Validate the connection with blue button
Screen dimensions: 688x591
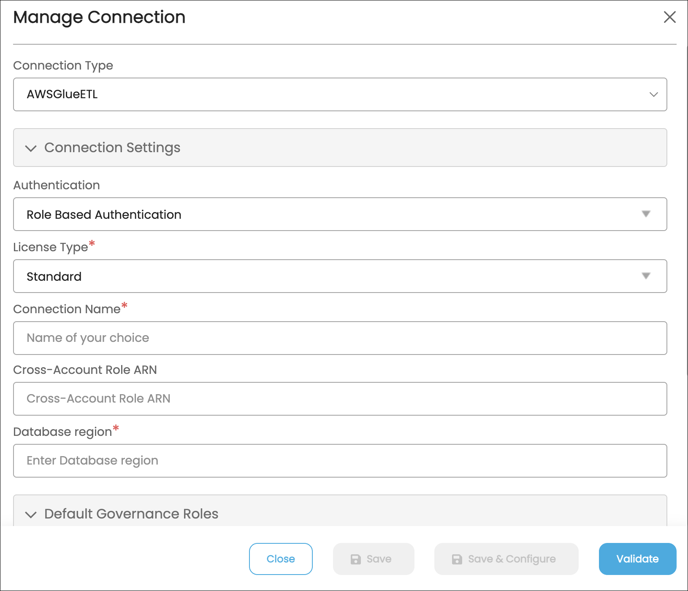pyautogui.click(x=638, y=559)
